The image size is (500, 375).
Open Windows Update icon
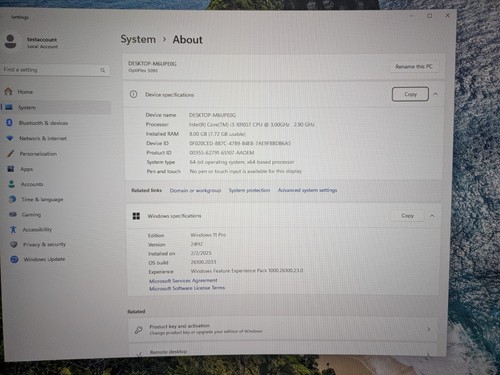tap(14, 259)
